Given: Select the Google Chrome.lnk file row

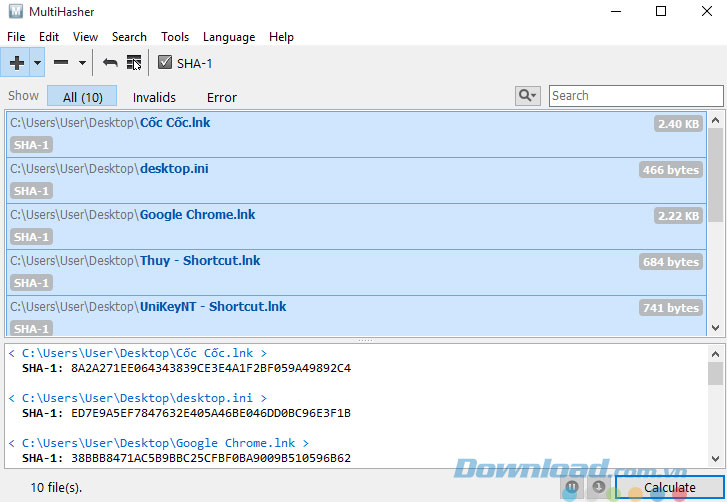Looking at the screenshot, I should point(356,226).
